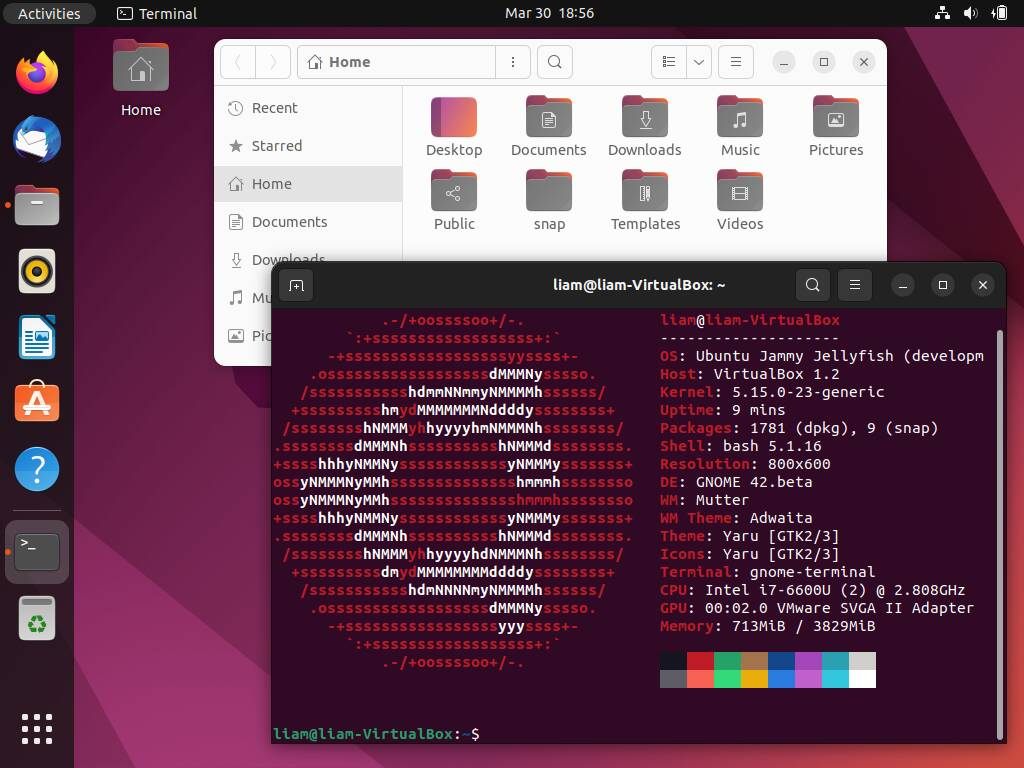This screenshot has height=768, width=1024.
Task: Toggle list view in the Files toolbar
Action: tap(668, 61)
